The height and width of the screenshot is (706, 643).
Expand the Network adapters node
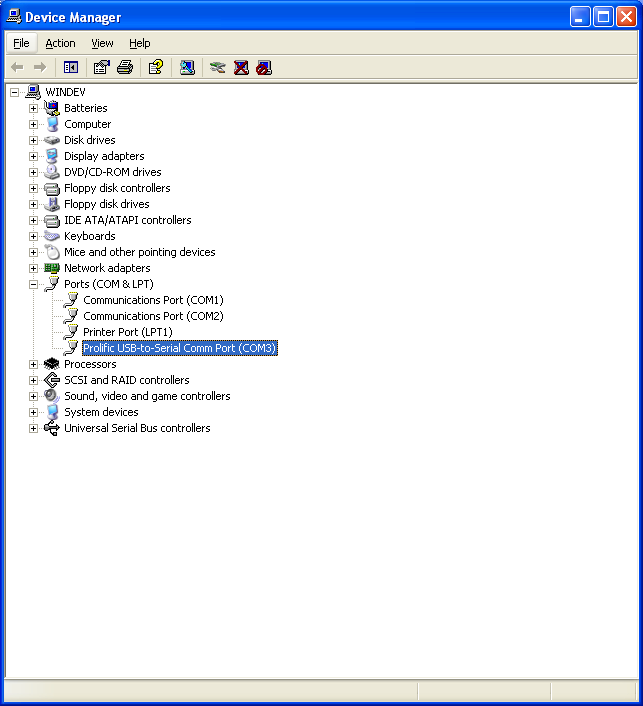tap(33, 268)
